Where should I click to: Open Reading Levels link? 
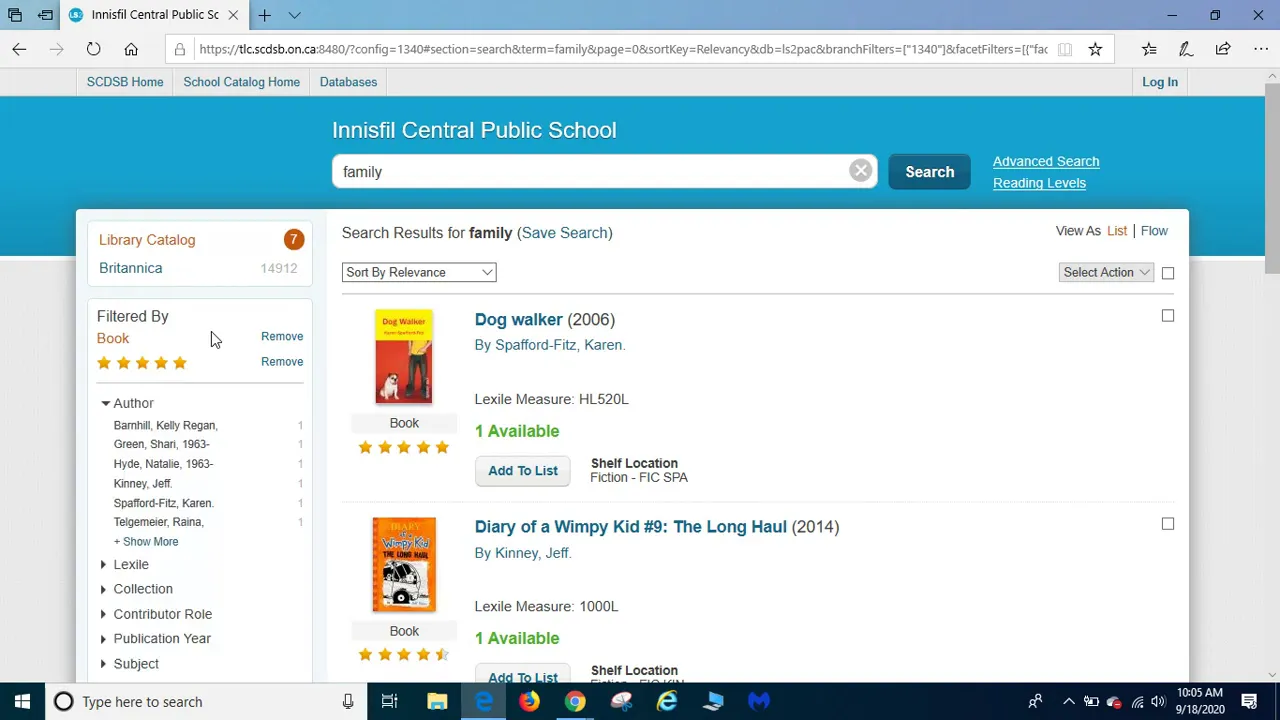pos(1039,183)
